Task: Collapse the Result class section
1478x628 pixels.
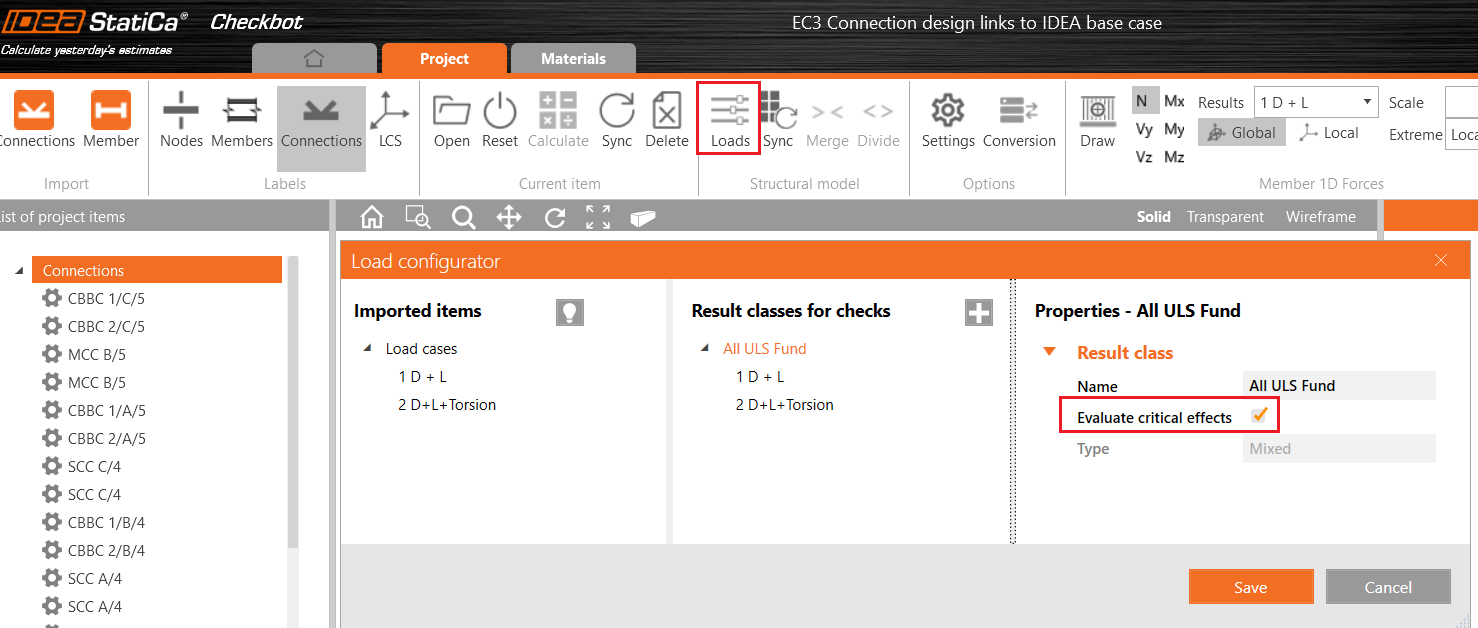Action: pos(1049,352)
